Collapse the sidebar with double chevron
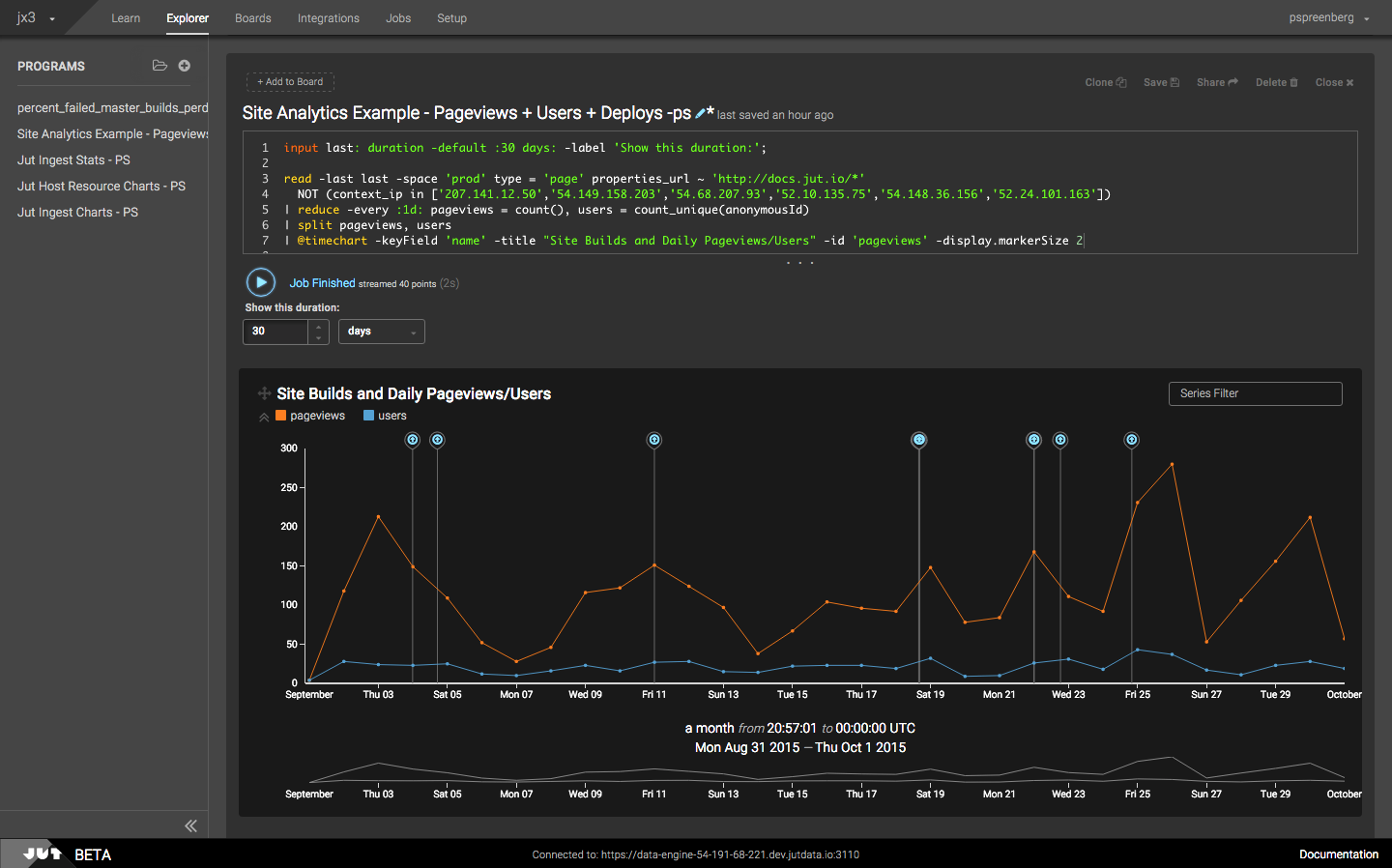The width and height of the screenshot is (1392, 868). click(190, 825)
